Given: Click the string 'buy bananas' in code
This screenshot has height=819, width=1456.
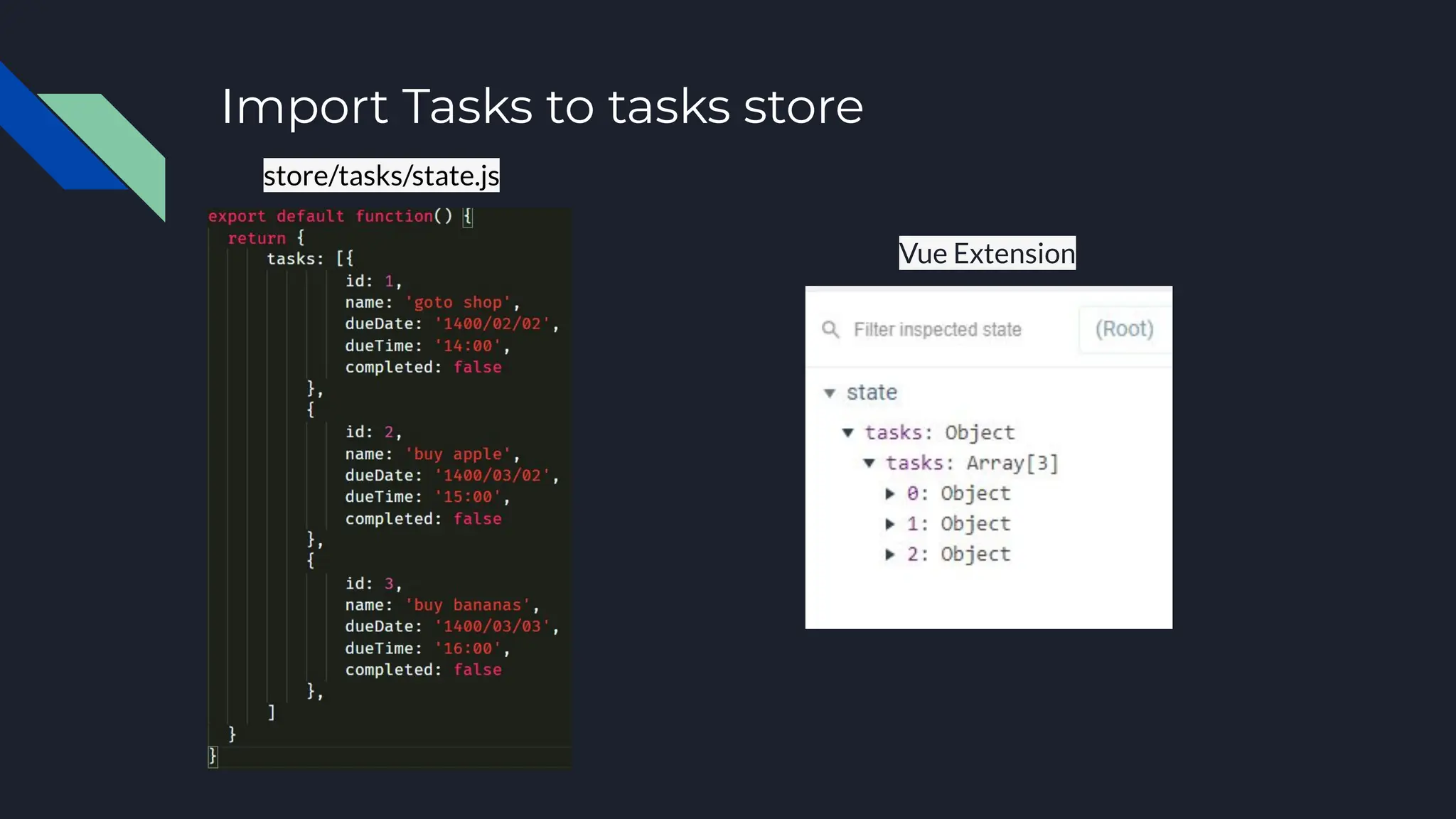Looking at the screenshot, I should pos(468,605).
